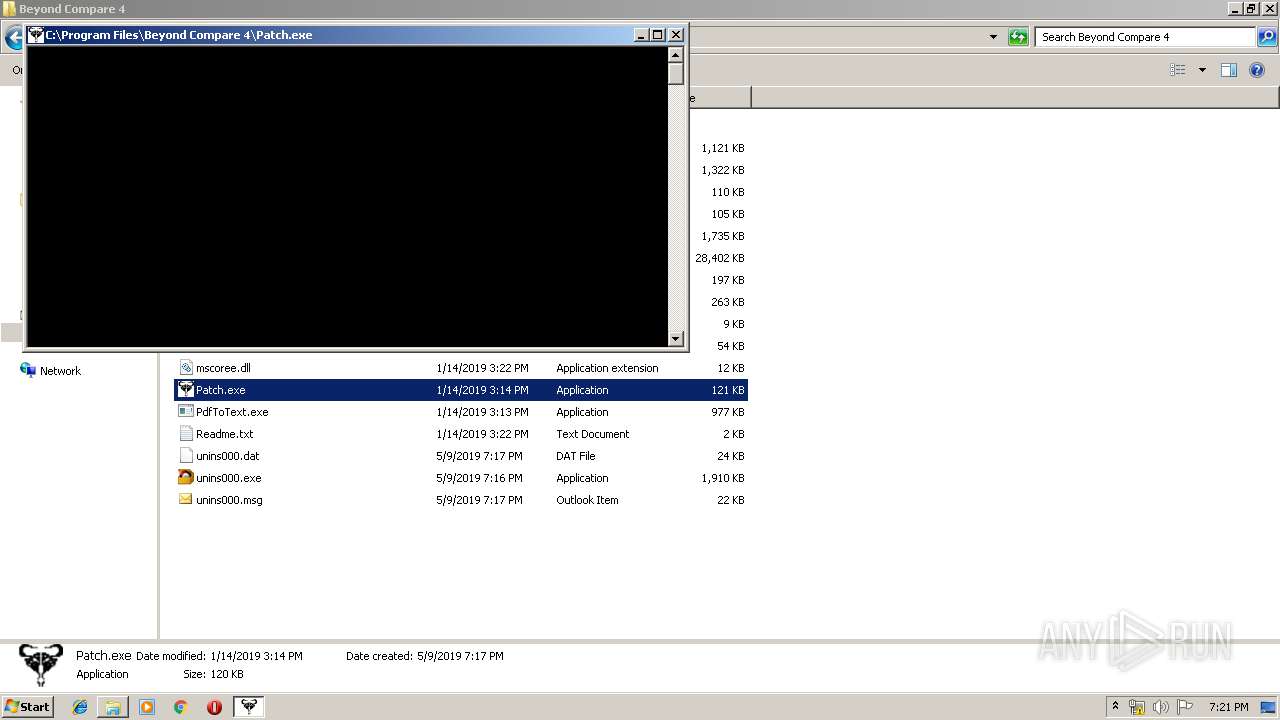The height and width of the screenshot is (720, 1280).
Task: Click the Patch.exe file icon in list
Action: point(185,390)
